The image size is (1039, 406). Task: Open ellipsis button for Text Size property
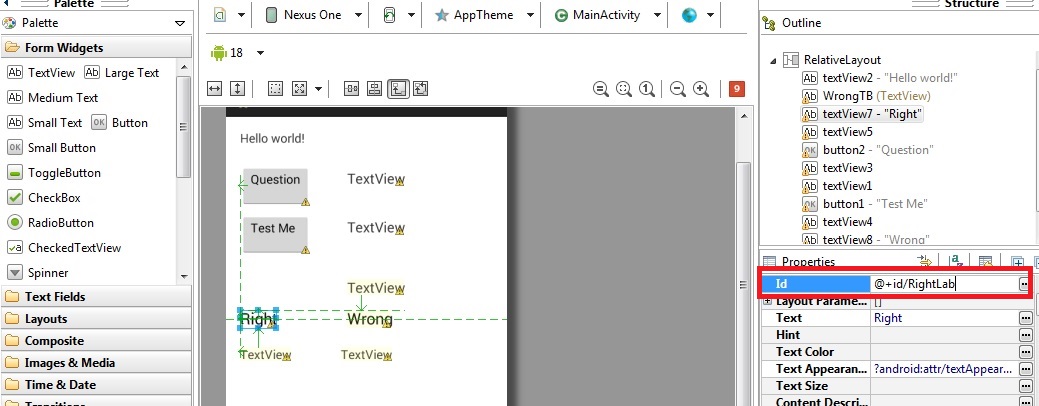point(1025,386)
